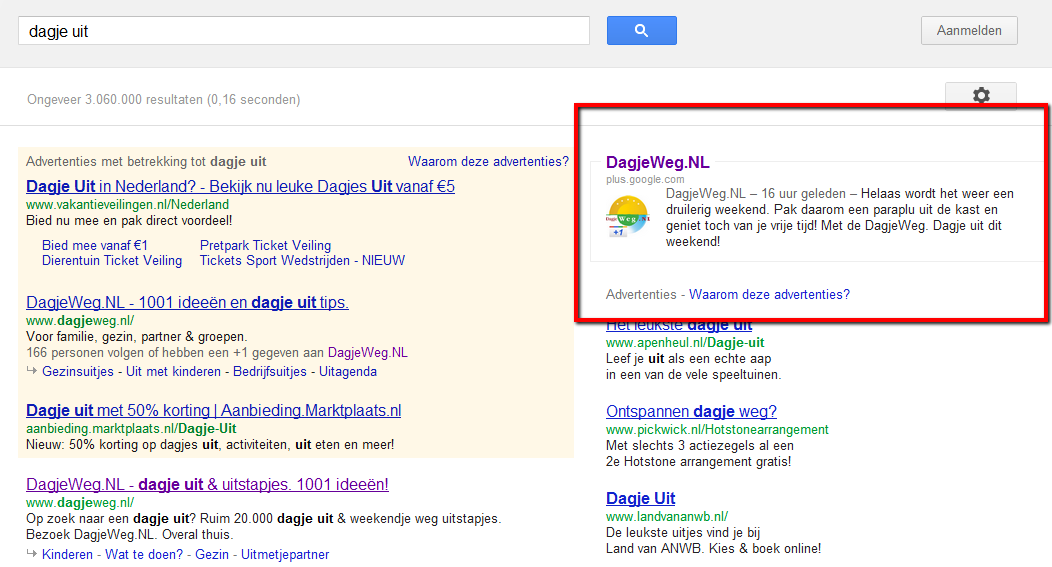Focus the search field containing 'dagje uit'
Image resolution: width=1052 pixels, height=567 pixels.
tap(304, 31)
